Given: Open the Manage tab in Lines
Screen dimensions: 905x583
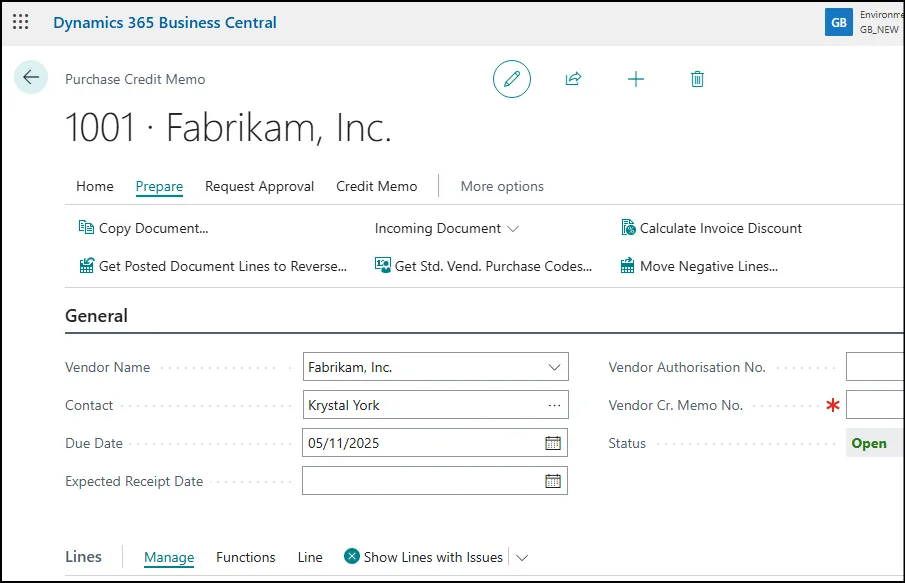Looking at the screenshot, I should click(169, 558).
